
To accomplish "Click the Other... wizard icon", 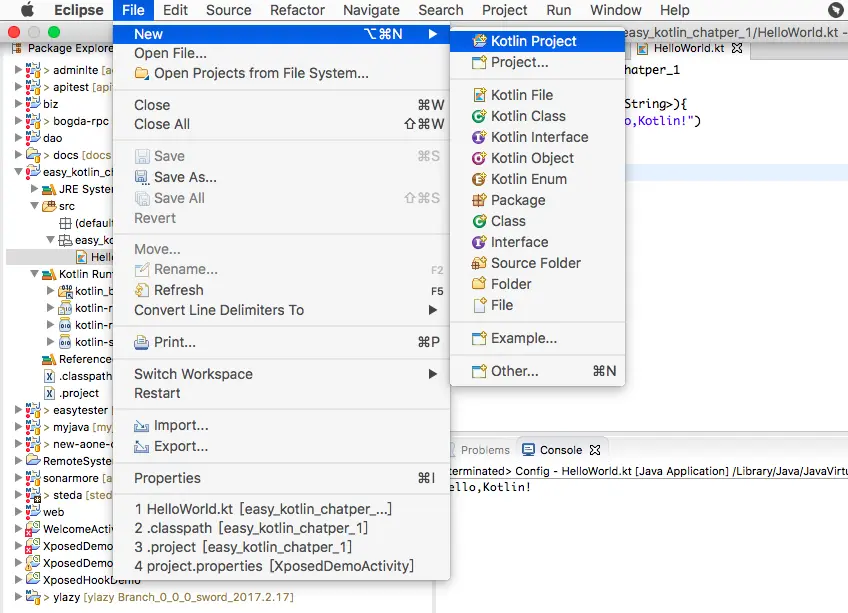I will [479, 372].
